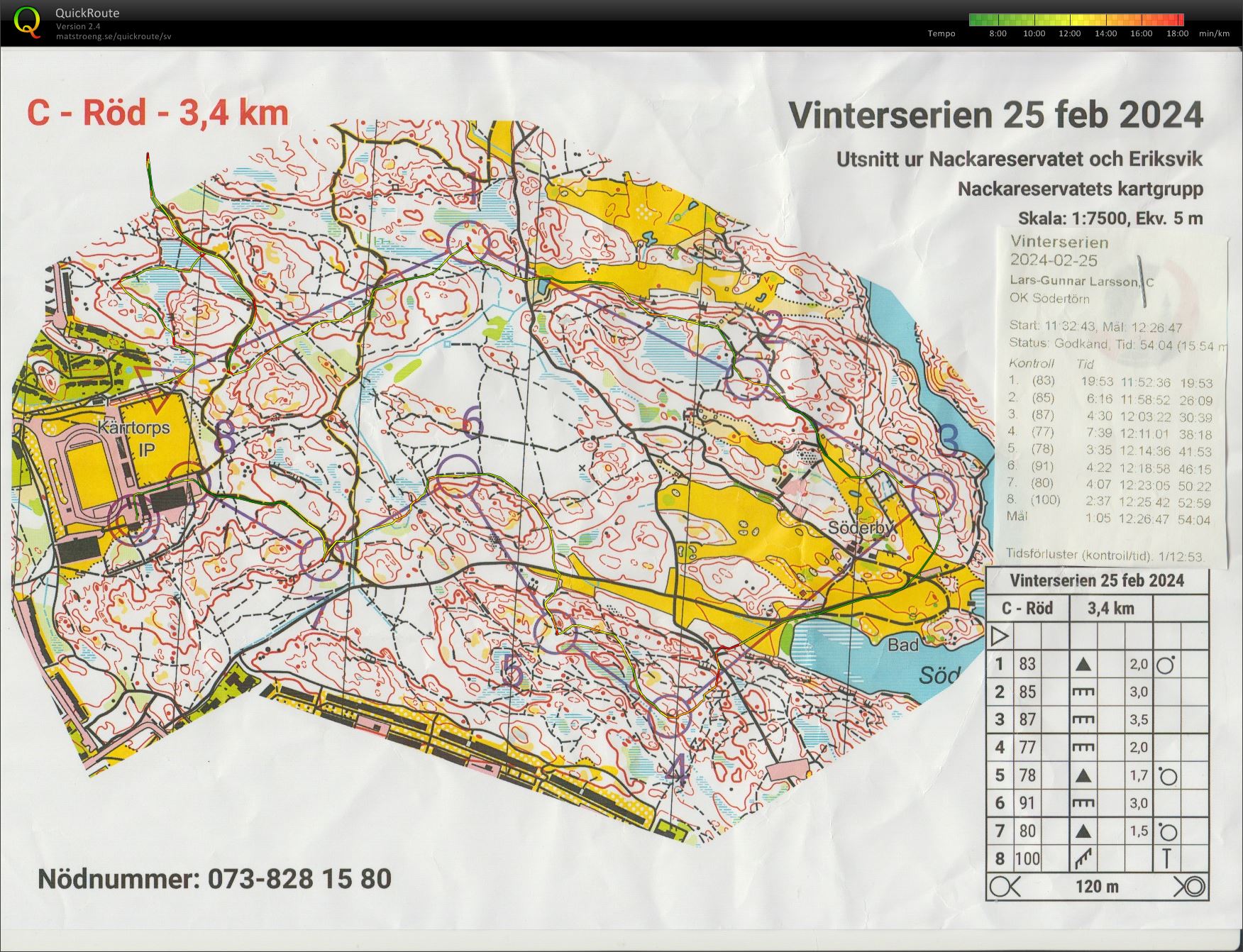
Task: Click the 'Söderby' place name on map
Action: [x=862, y=528]
